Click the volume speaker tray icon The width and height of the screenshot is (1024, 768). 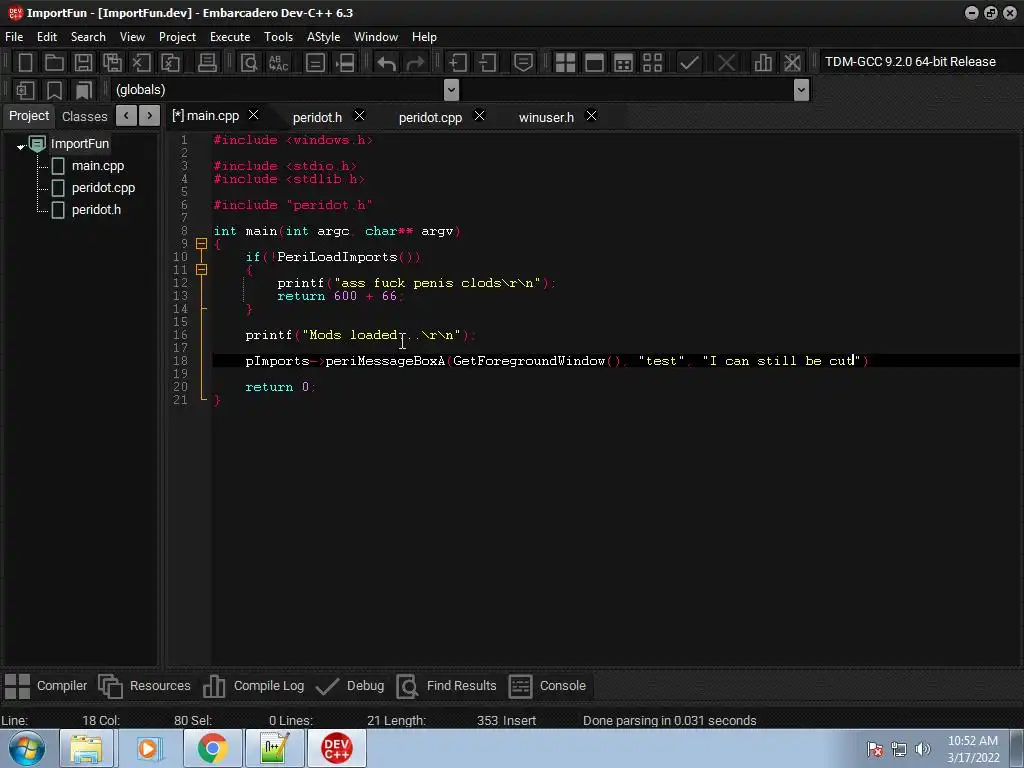click(922, 749)
